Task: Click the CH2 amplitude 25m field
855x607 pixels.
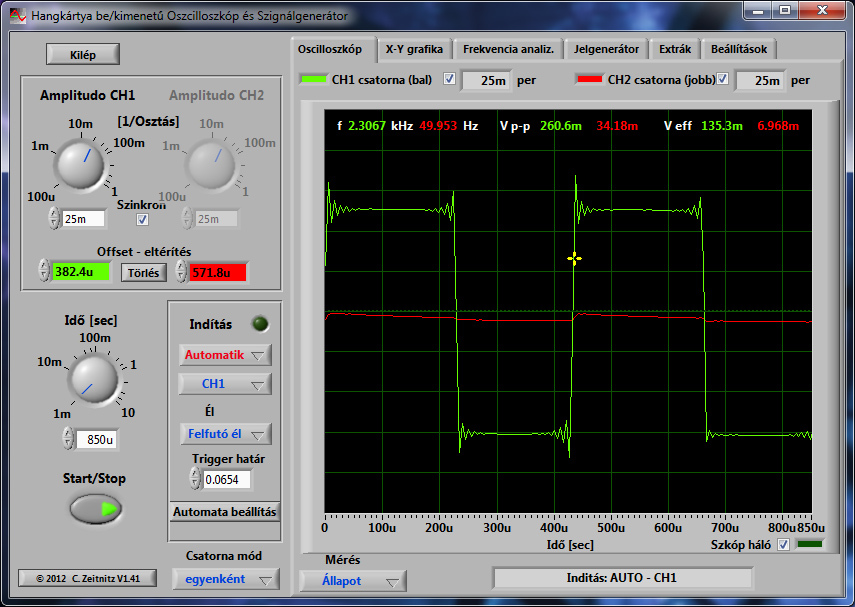Action: [216, 219]
